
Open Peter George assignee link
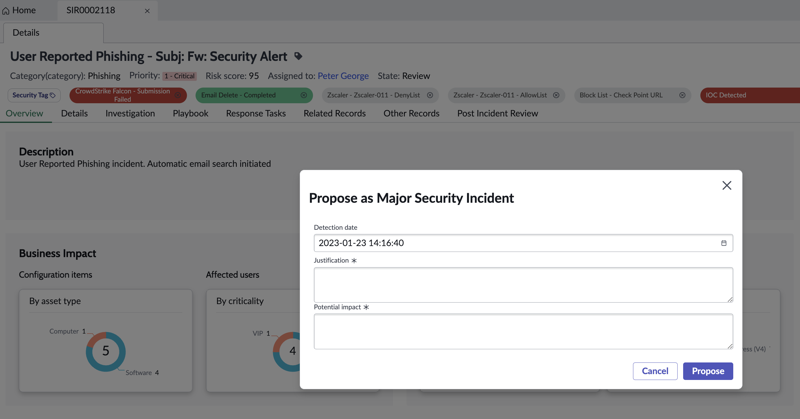point(343,76)
